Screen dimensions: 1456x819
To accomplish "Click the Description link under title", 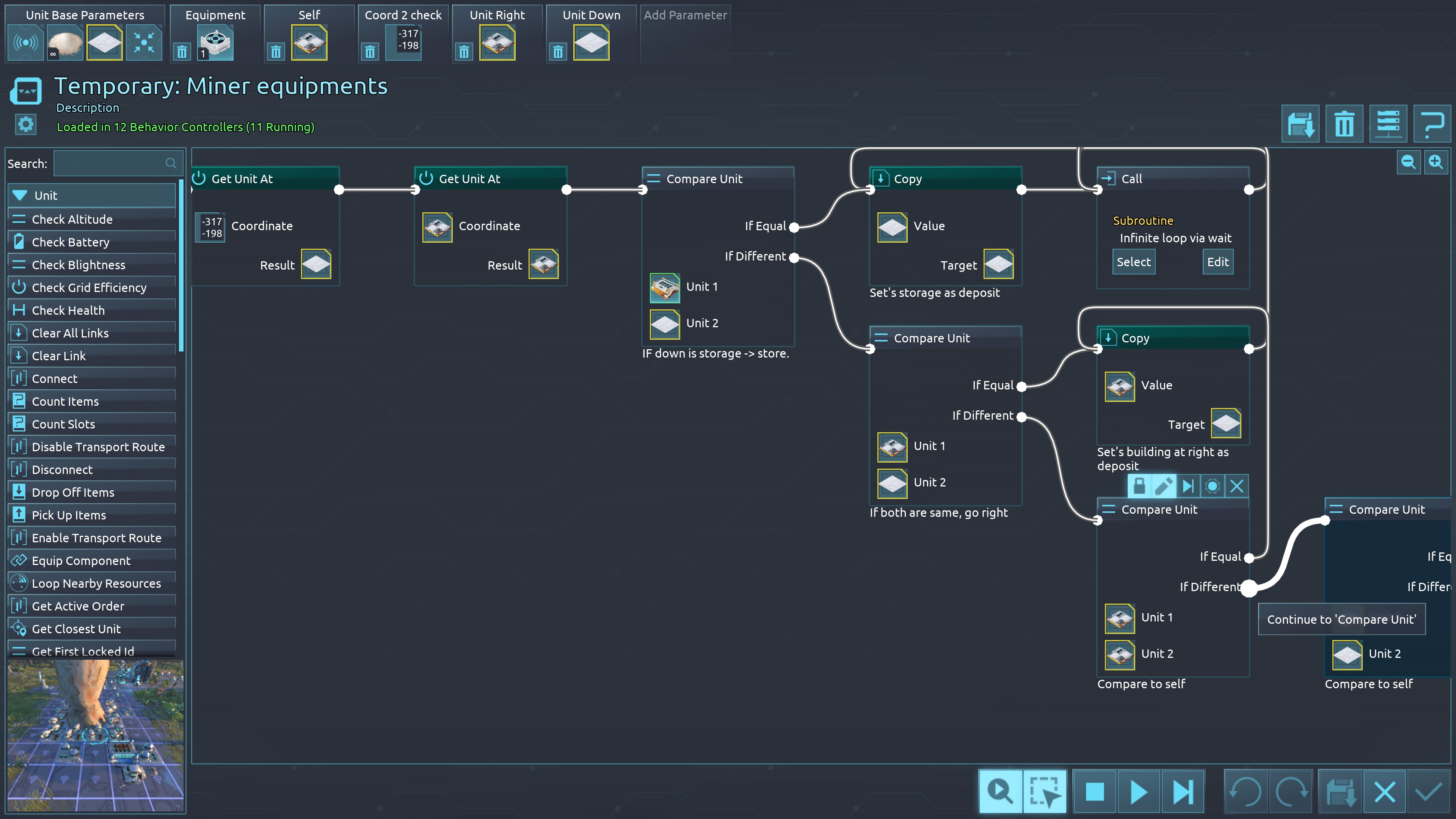I will click(x=88, y=107).
